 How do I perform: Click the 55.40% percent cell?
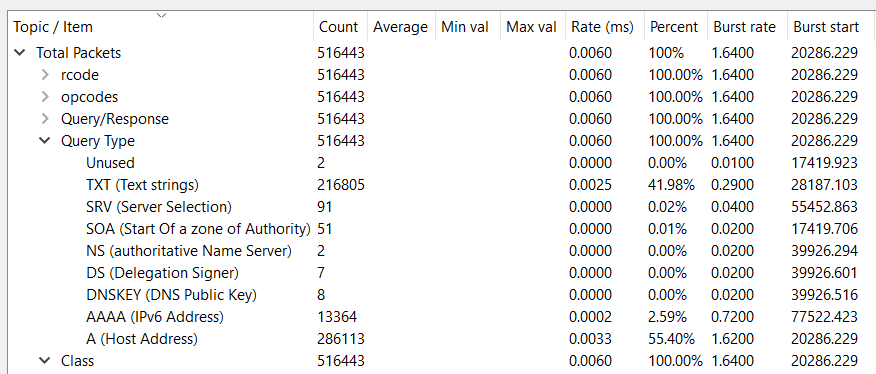click(x=671, y=339)
